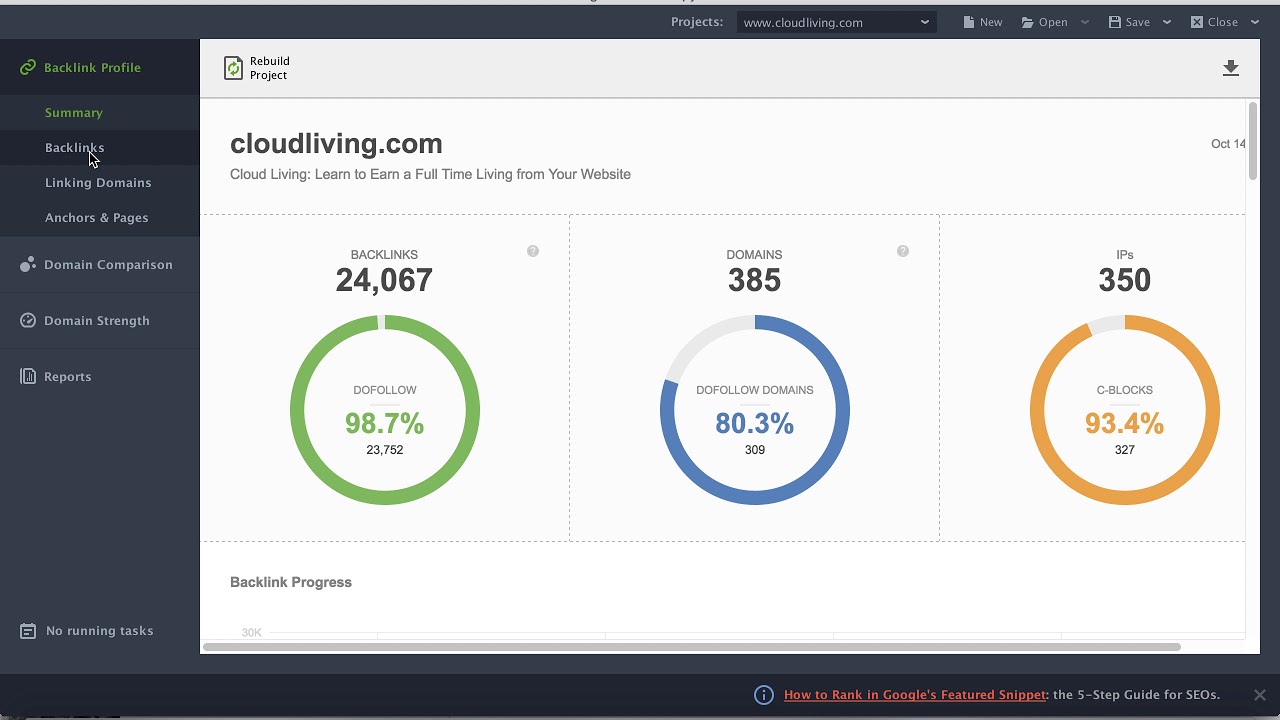Click the Reports document icon

27,377
